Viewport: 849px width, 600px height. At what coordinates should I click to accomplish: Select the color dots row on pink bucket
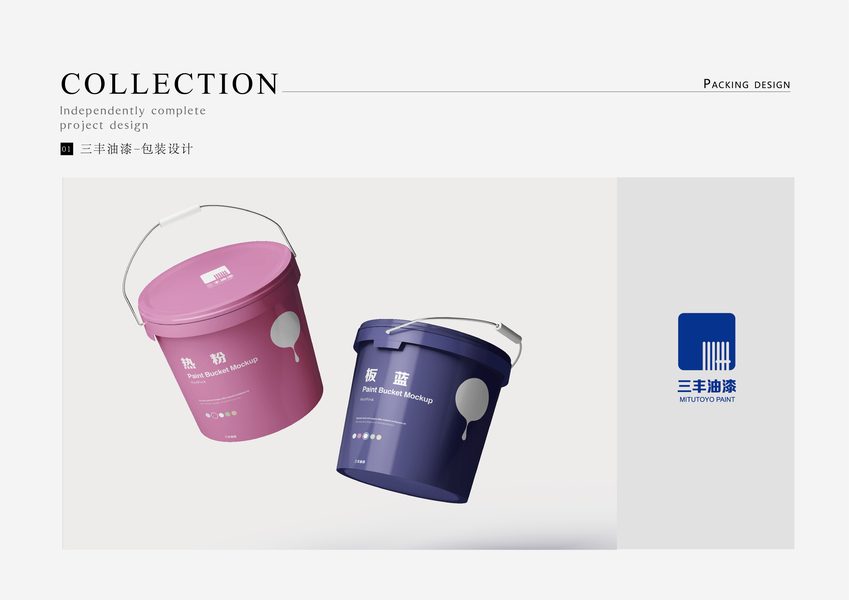(221, 415)
